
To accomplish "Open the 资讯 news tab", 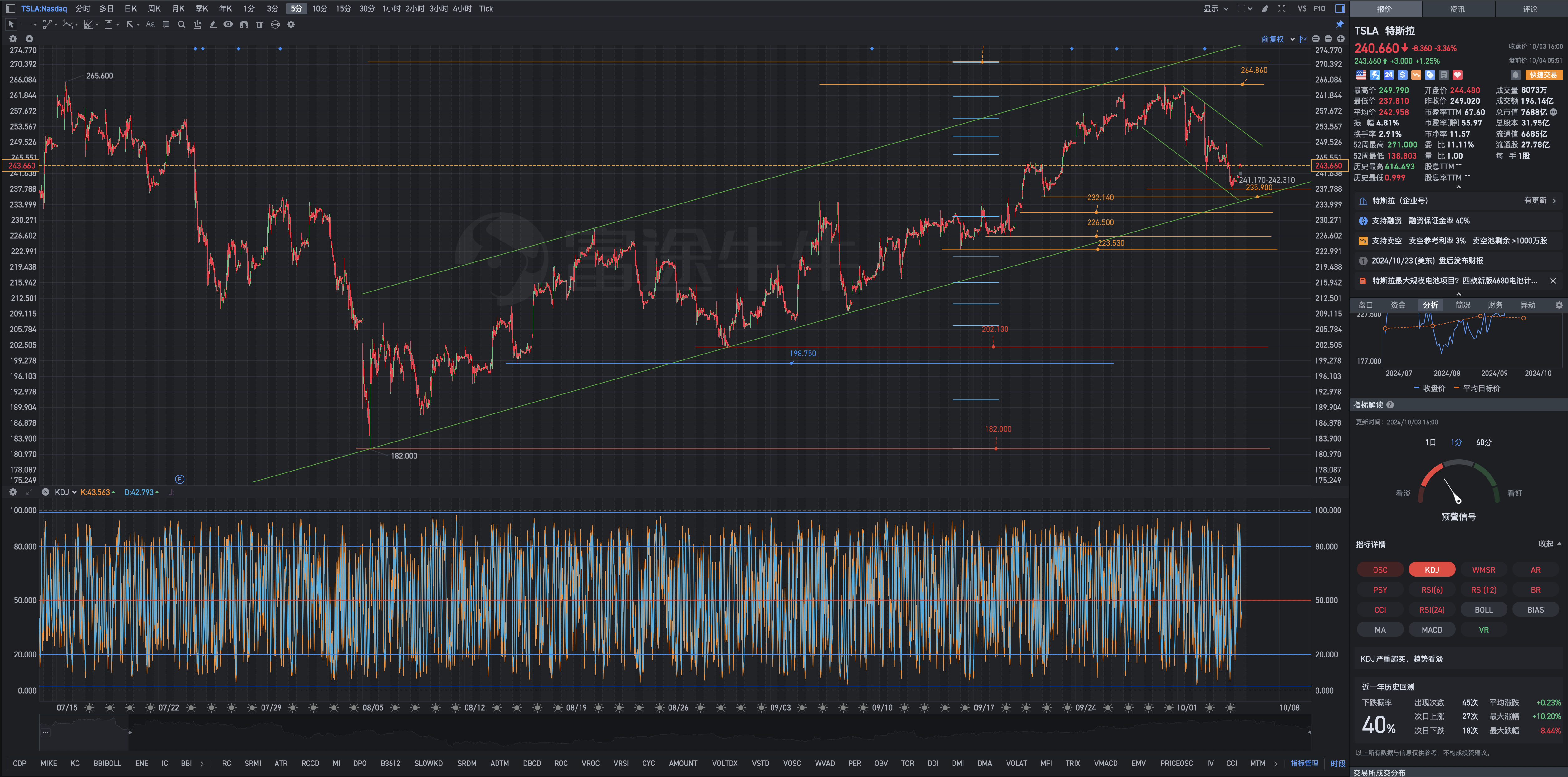I will [1457, 8].
